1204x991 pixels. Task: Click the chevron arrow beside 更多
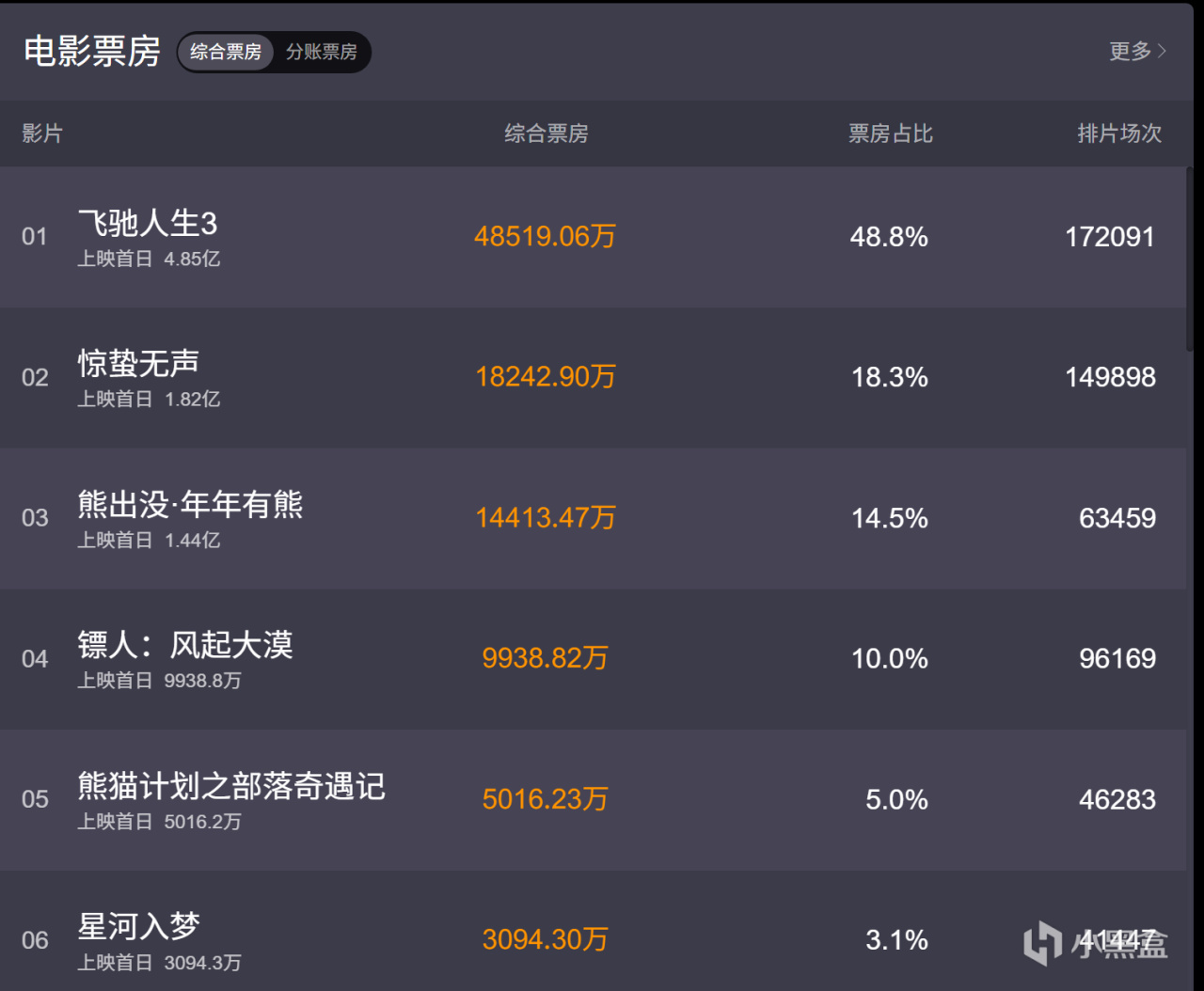tap(1163, 51)
